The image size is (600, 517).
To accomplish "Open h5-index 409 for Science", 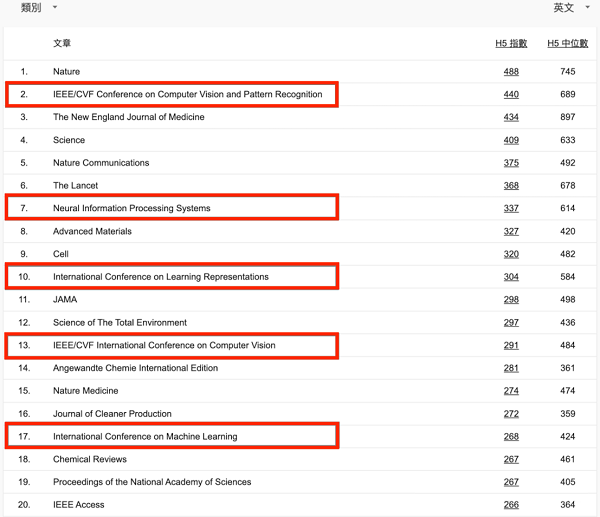I will (511, 140).
